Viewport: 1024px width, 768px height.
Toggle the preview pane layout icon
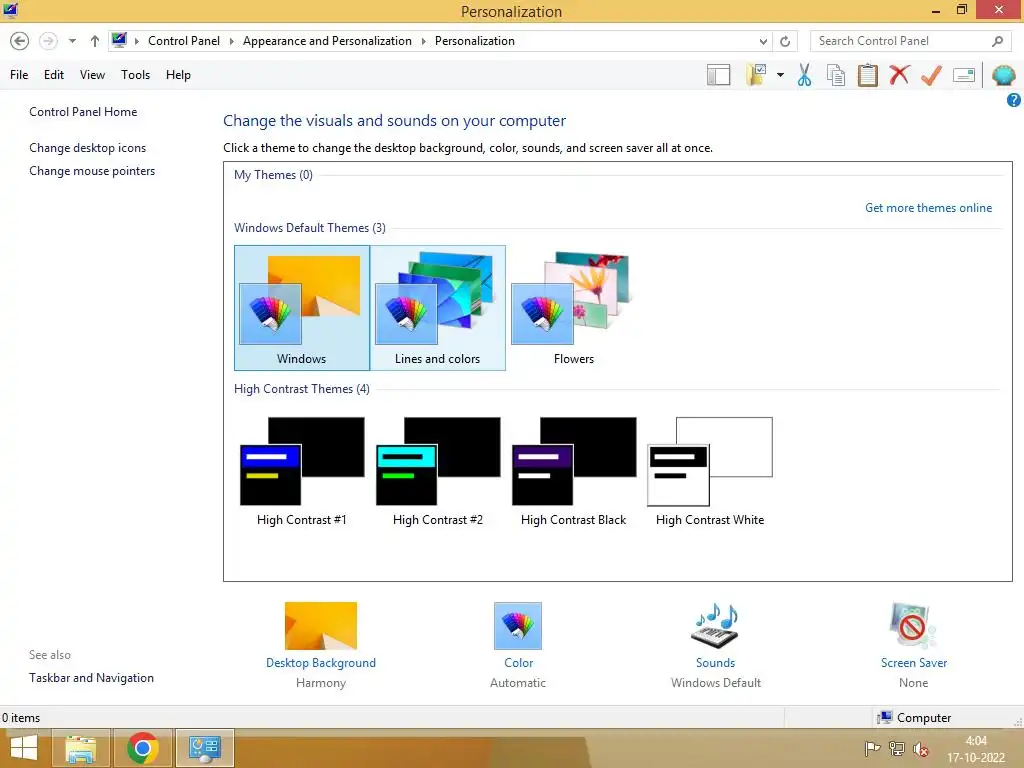[718, 75]
